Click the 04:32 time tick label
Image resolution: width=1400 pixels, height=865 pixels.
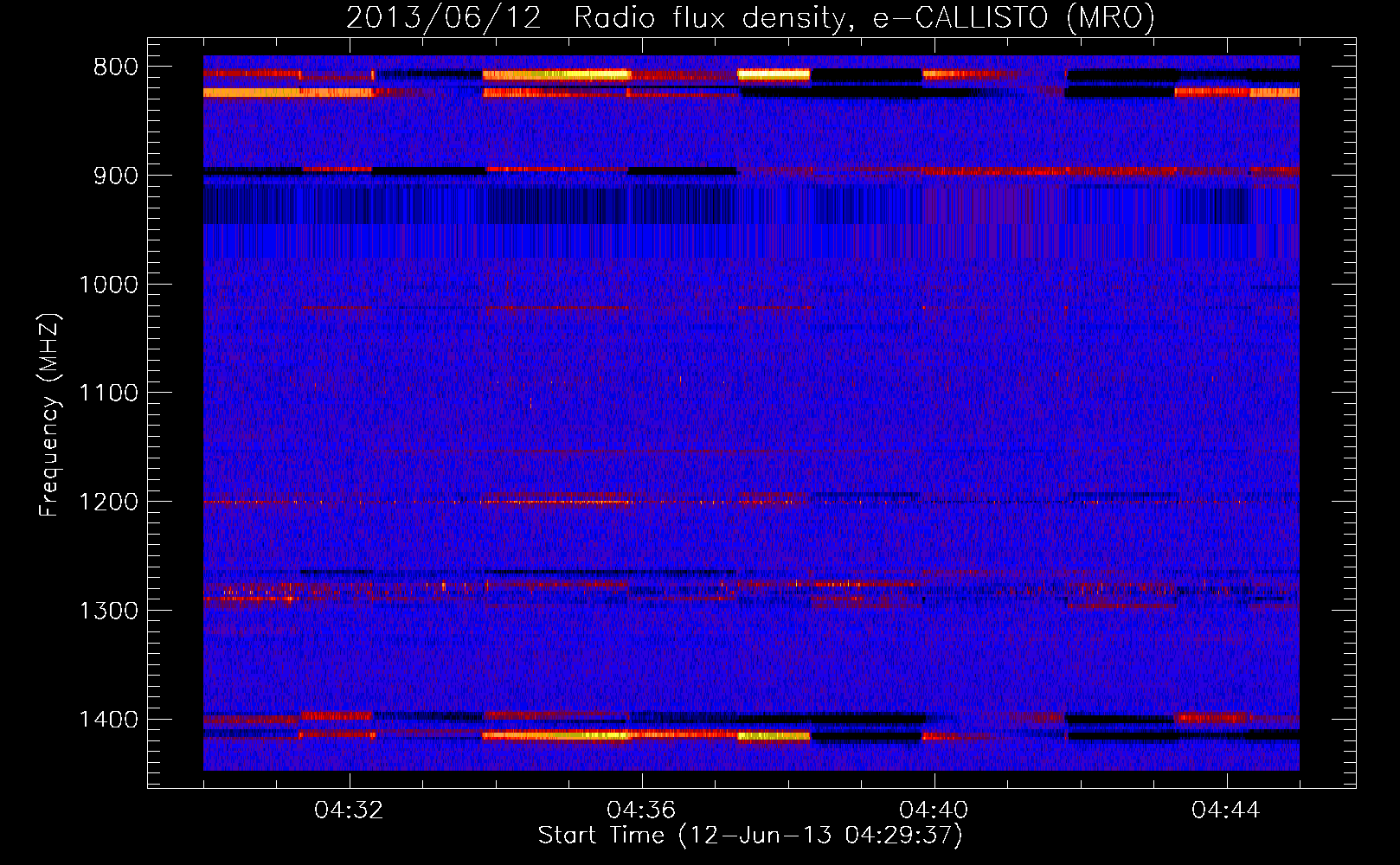[x=350, y=811]
